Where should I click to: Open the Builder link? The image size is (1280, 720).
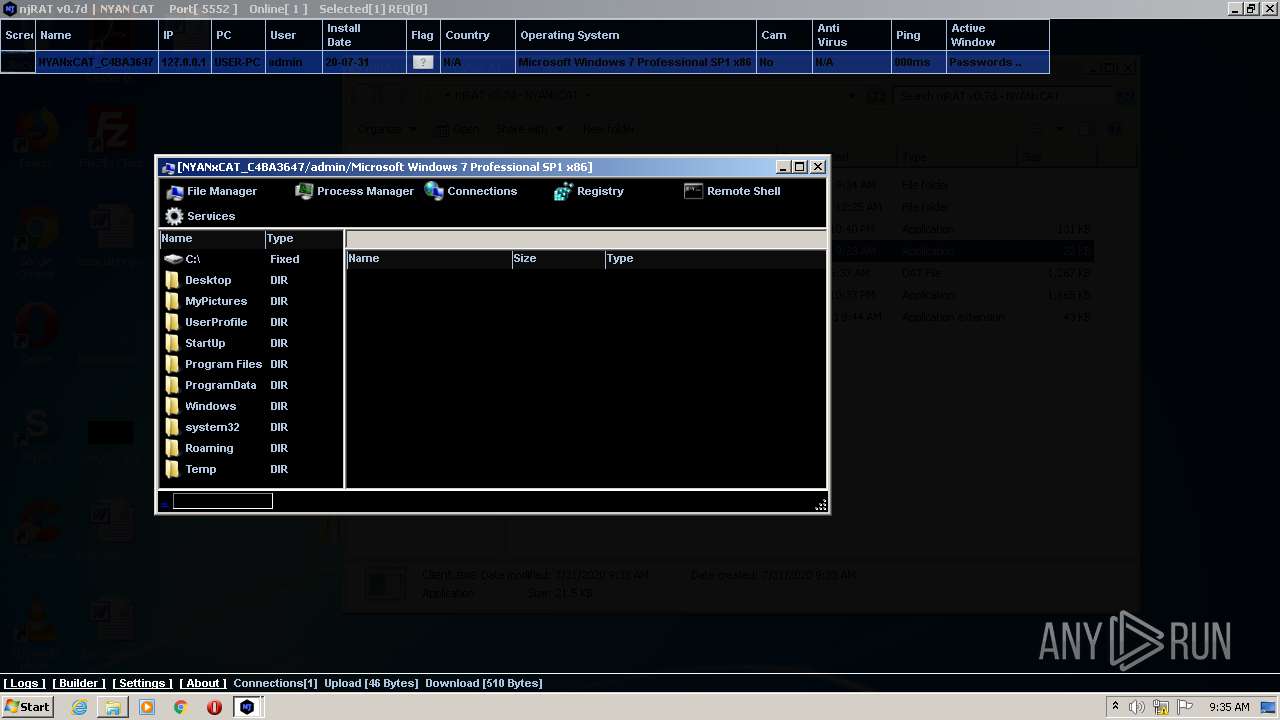(79, 683)
